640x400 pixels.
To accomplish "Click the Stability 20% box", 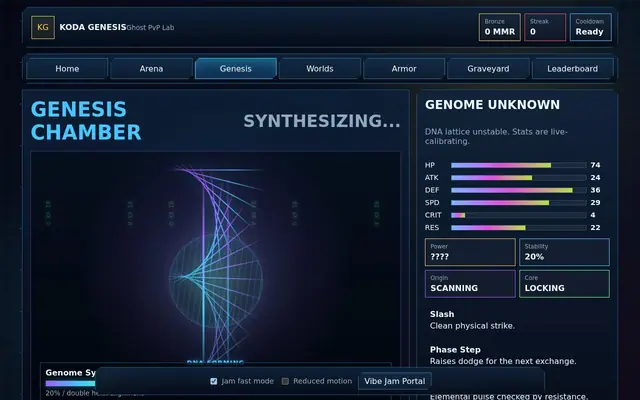I will click(564, 252).
